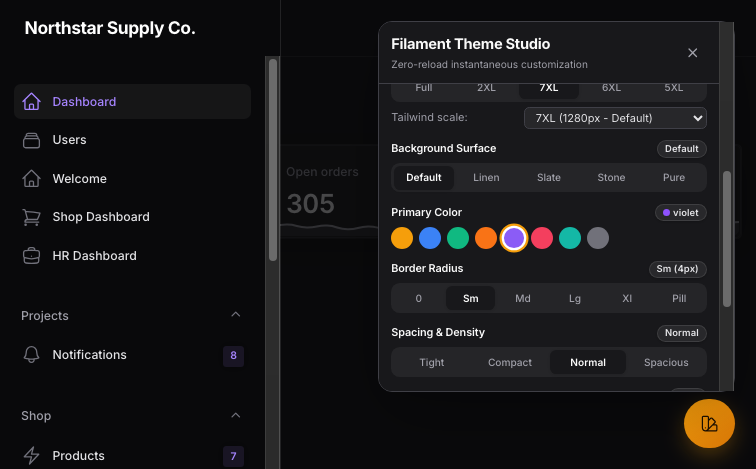The width and height of the screenshot is (756, 469).
Task: Pick the teal primary color swatch
Action: pyautogui.click(x=570, y=238)
